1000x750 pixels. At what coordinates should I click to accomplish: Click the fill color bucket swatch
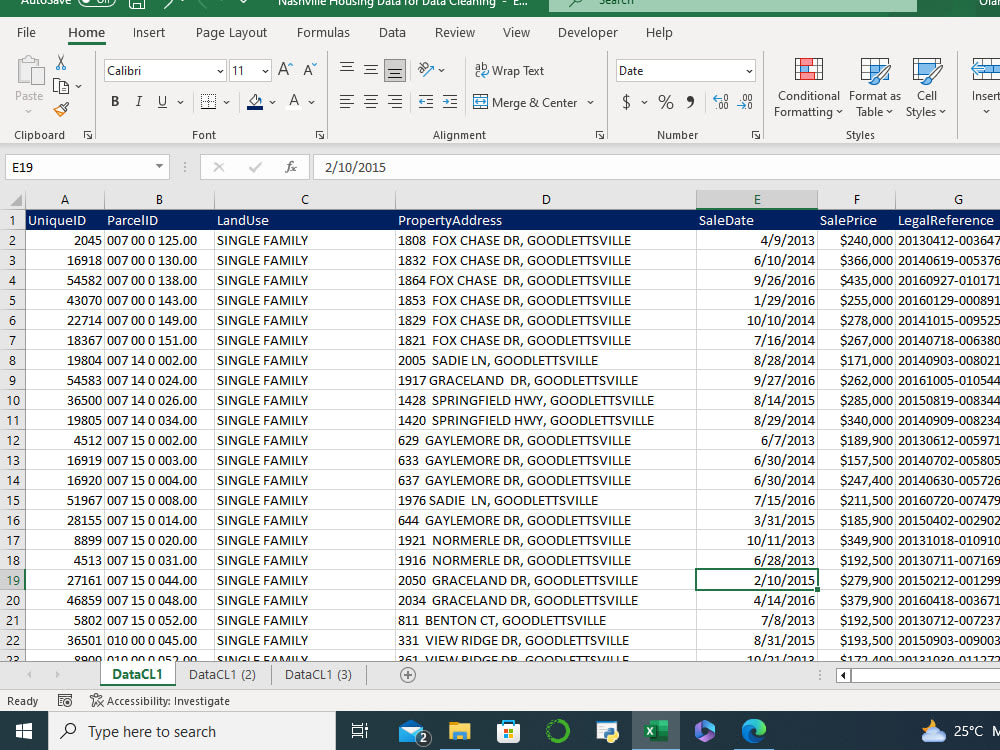coord(254,102)
